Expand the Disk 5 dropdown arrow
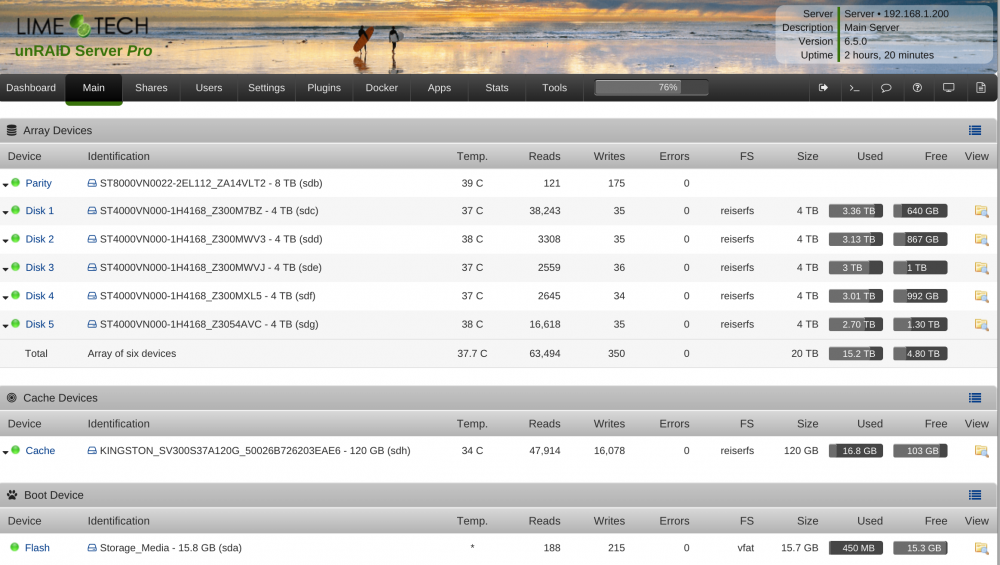1000x565 pixels. coord(6,326)
